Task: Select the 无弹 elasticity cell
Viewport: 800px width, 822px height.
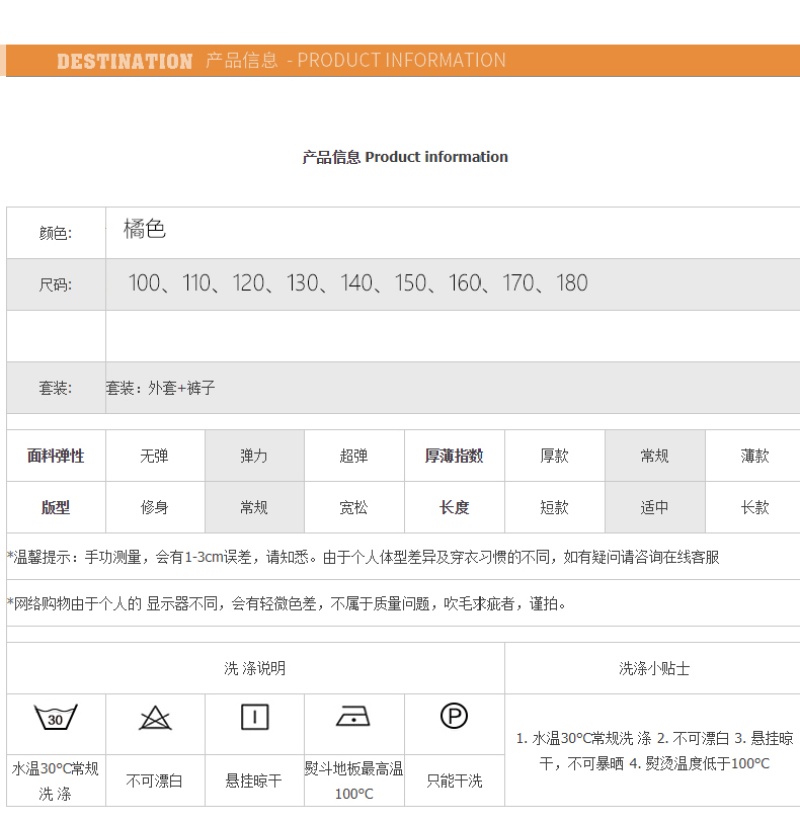Action: pyautogui.click(x=155, y=456)
